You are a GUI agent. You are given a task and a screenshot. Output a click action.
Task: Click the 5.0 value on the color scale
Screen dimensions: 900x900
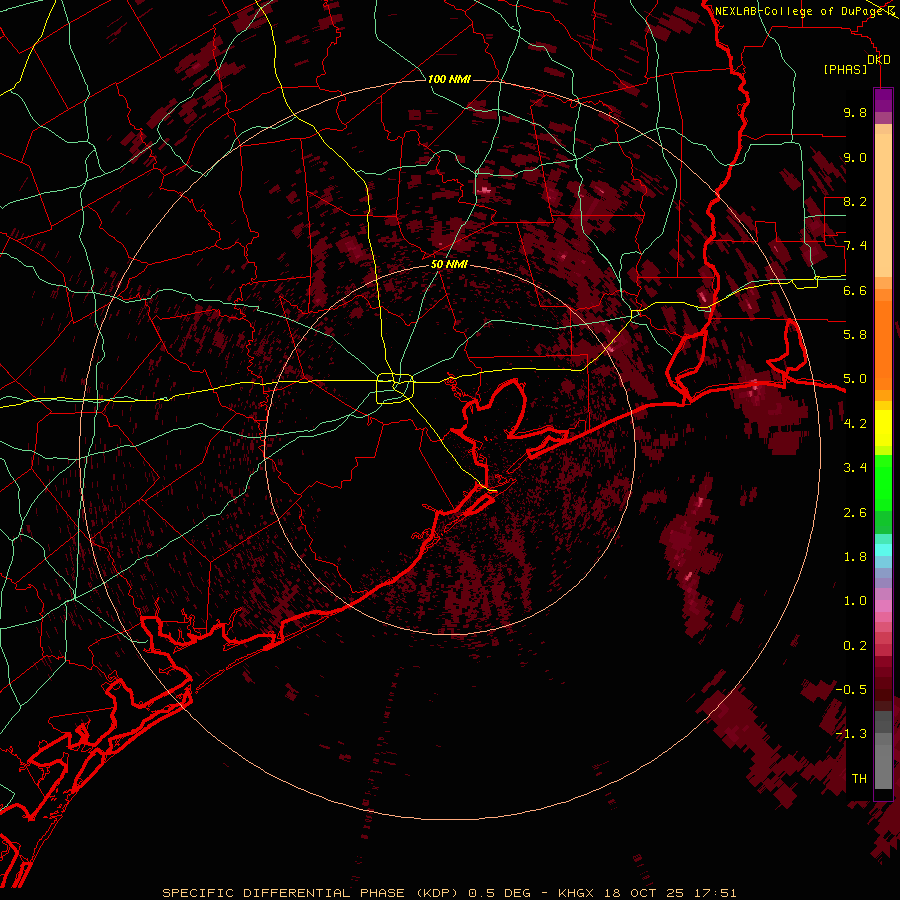[855, 379]
